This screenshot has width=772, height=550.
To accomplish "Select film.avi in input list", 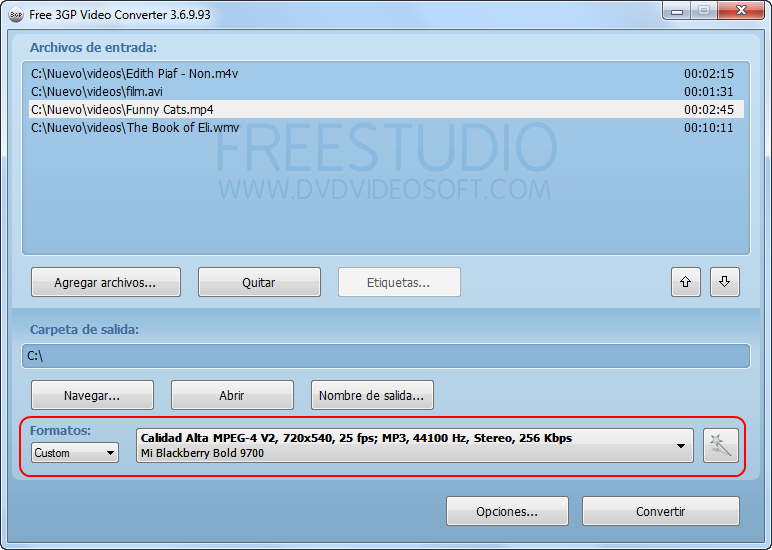I will 386,92.
